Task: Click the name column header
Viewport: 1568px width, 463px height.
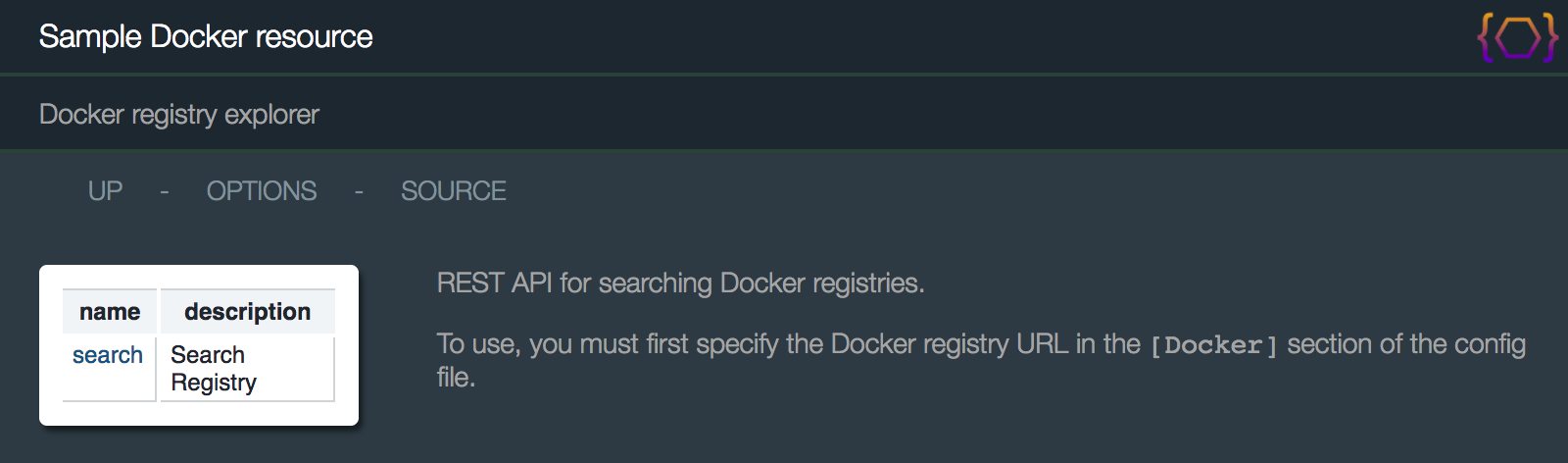Action: coord(110,312)
